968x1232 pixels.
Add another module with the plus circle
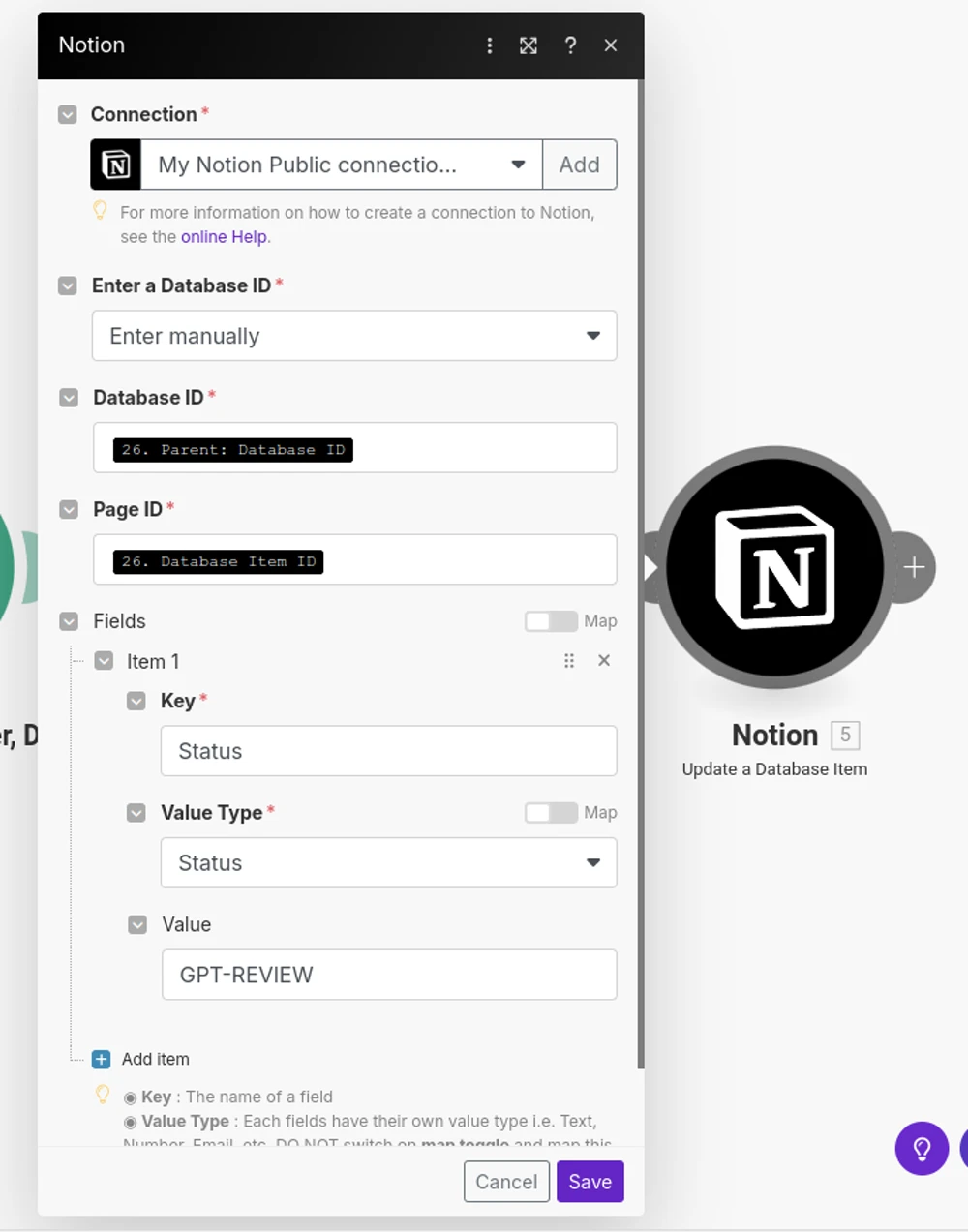[913, 567]
